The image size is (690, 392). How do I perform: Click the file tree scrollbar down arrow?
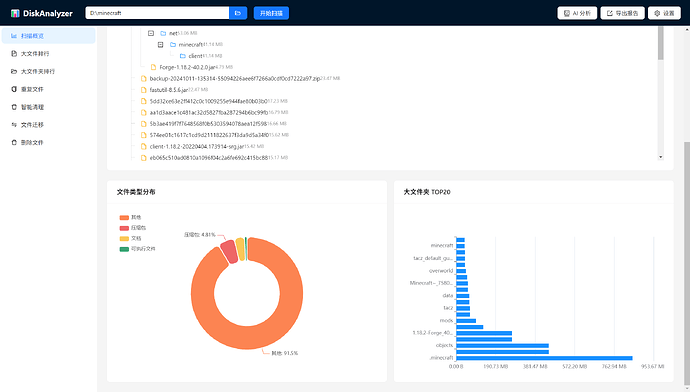click(661, 157)
